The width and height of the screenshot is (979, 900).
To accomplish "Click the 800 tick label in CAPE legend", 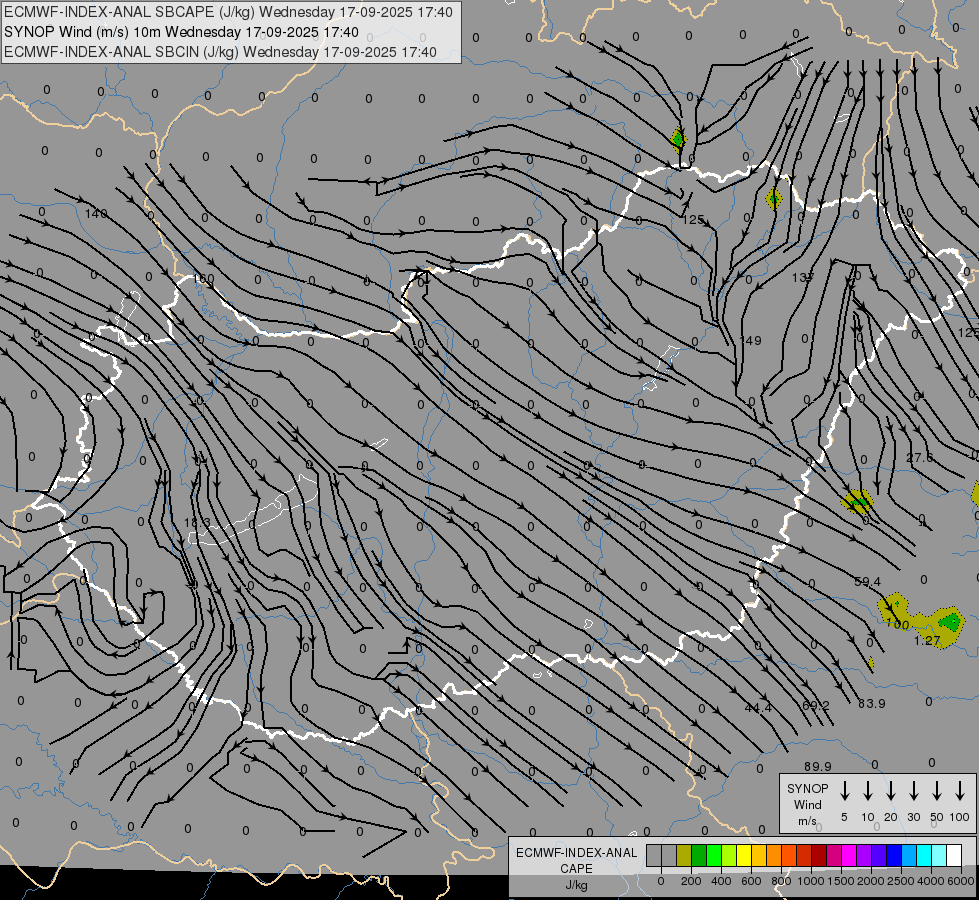I will click(x=781, y=881).
